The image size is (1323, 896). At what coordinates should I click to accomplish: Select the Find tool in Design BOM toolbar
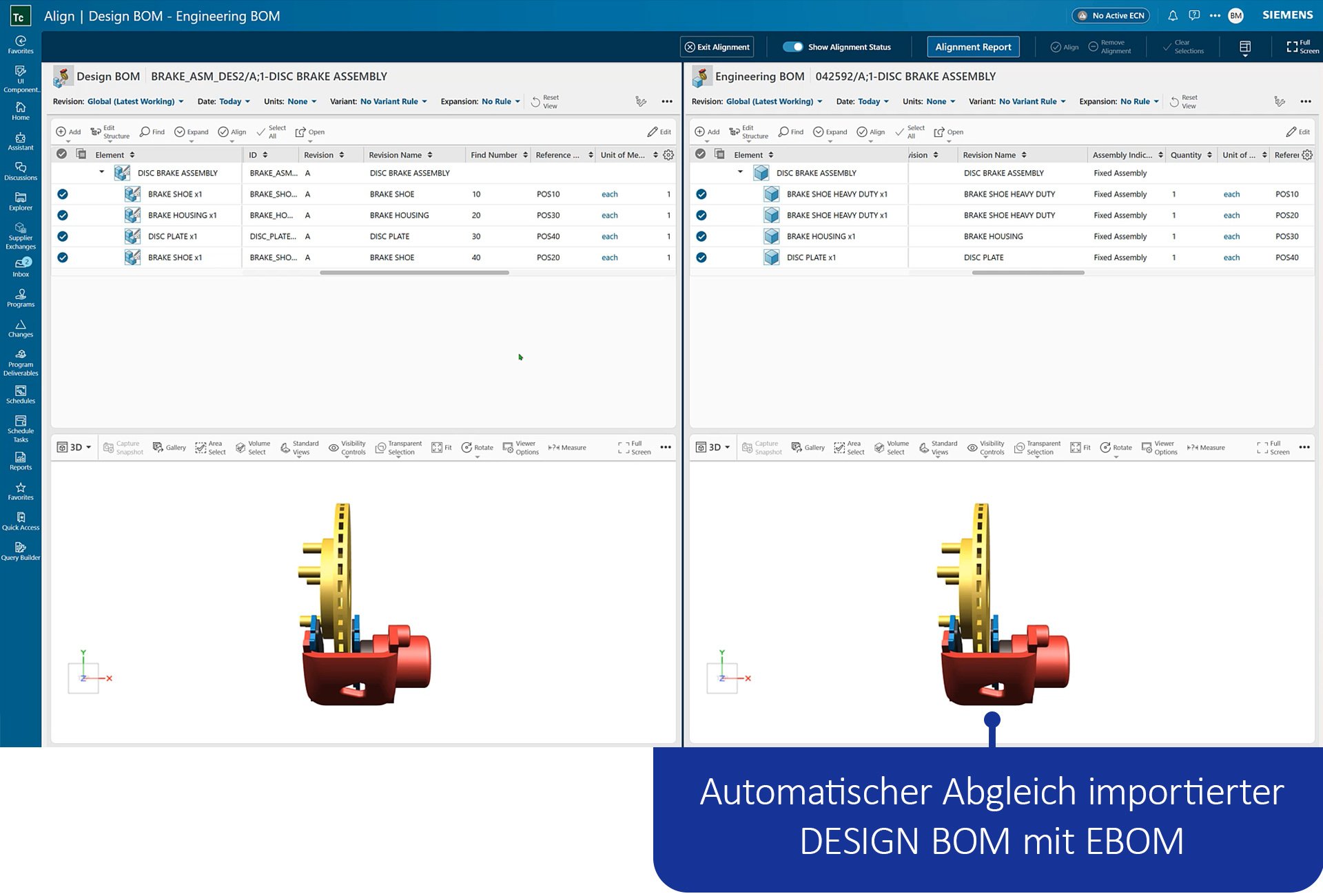coord(152,132)
